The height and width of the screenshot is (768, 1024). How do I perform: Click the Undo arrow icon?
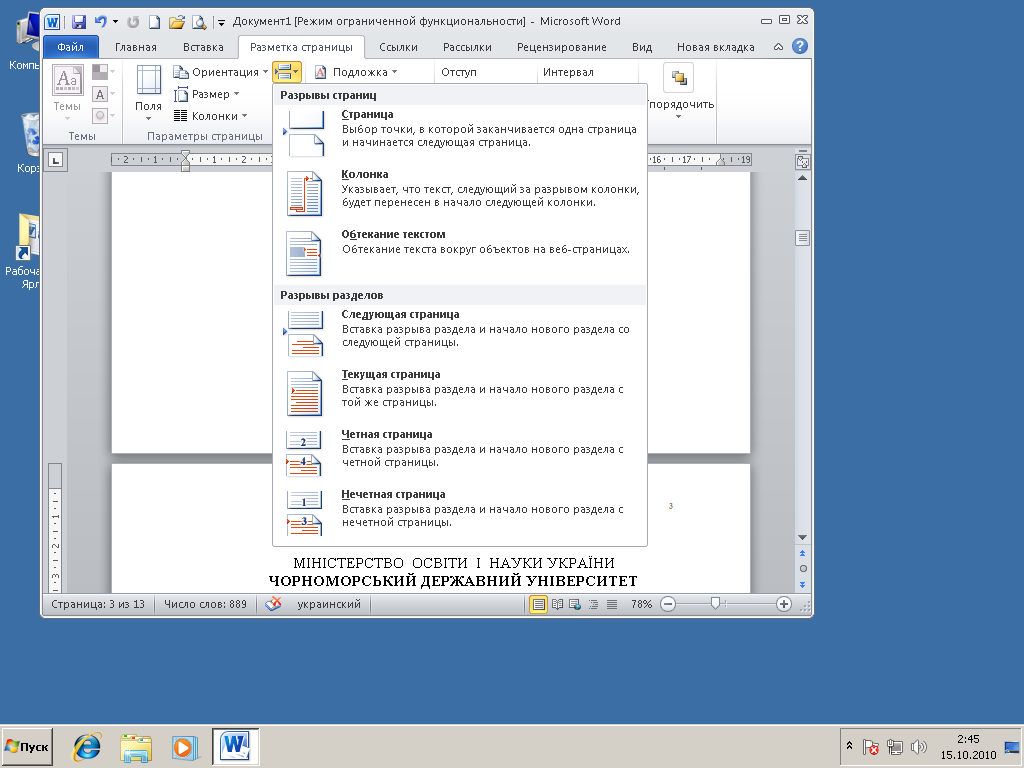(x=100, y=22)
